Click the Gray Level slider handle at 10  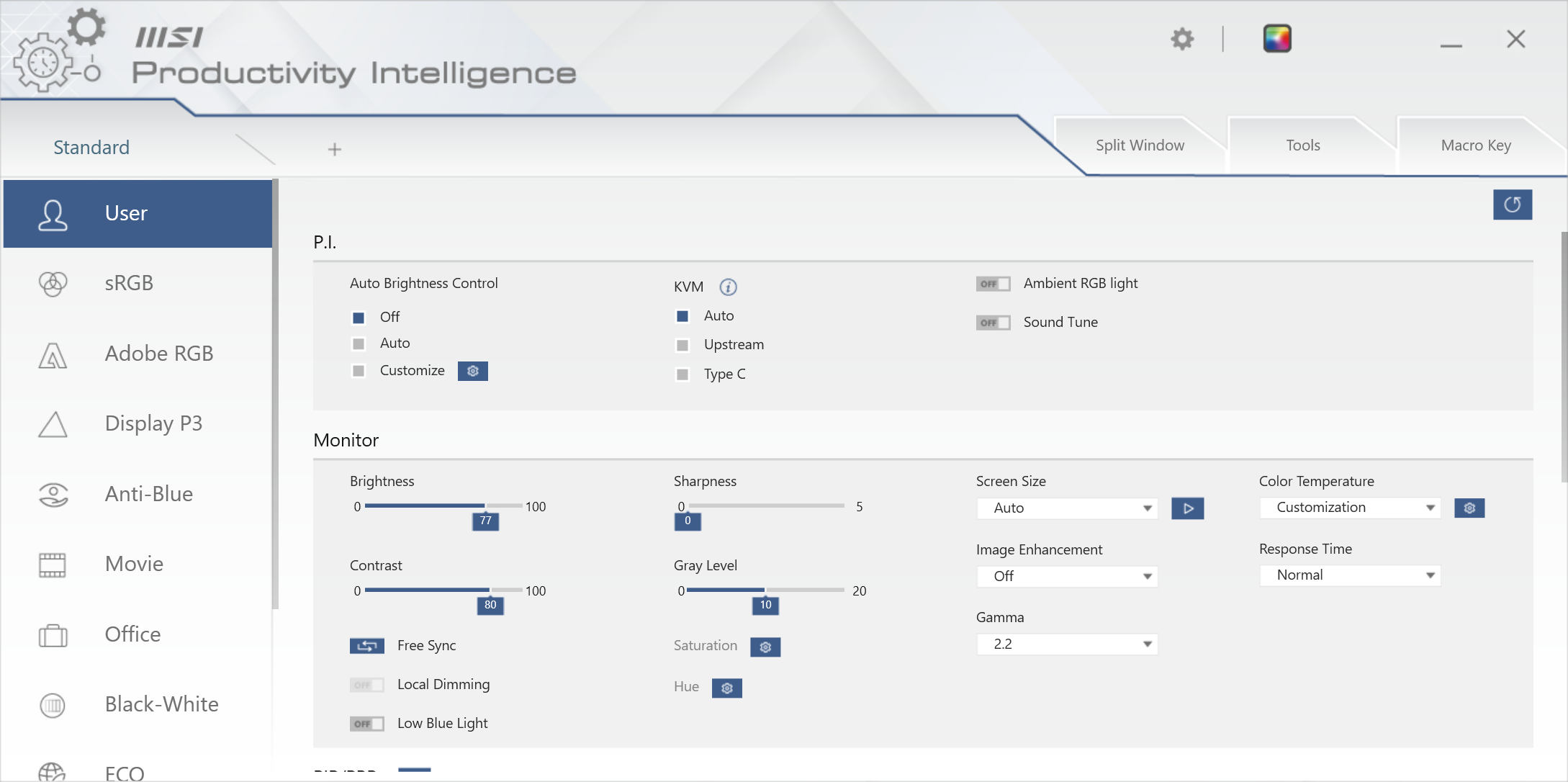[x=765, y=606]
